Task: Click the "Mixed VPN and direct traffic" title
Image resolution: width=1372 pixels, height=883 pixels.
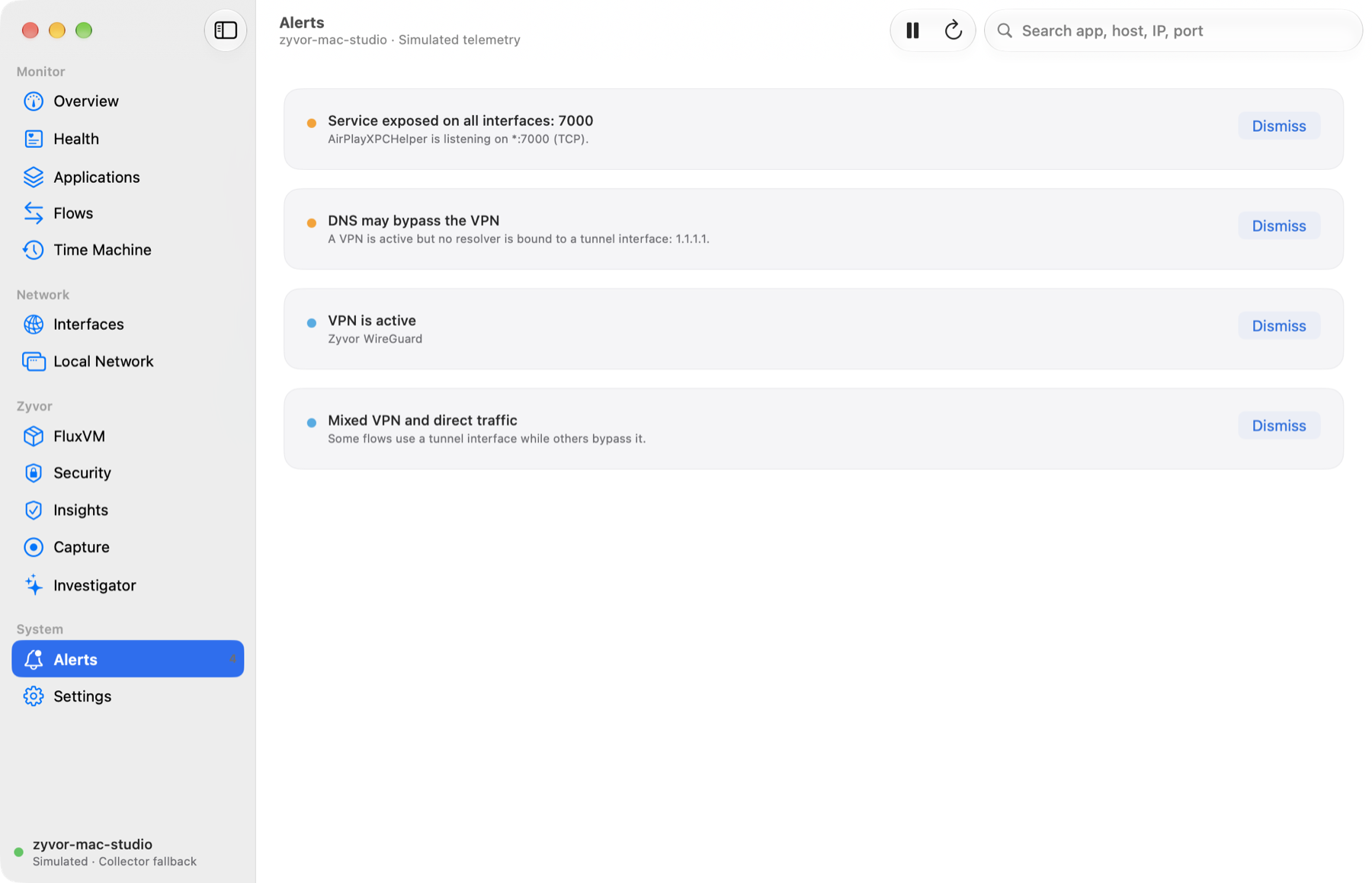Action: tap(422, 420)
